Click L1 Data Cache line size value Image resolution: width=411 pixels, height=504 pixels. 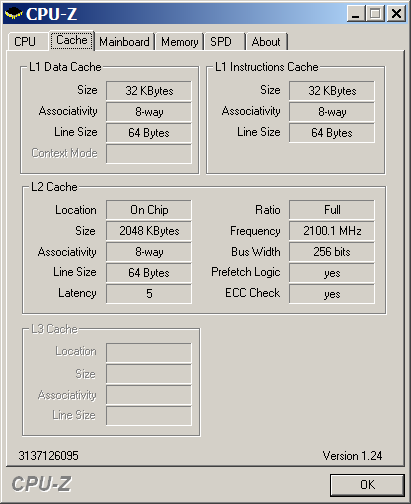click(149, 133)
